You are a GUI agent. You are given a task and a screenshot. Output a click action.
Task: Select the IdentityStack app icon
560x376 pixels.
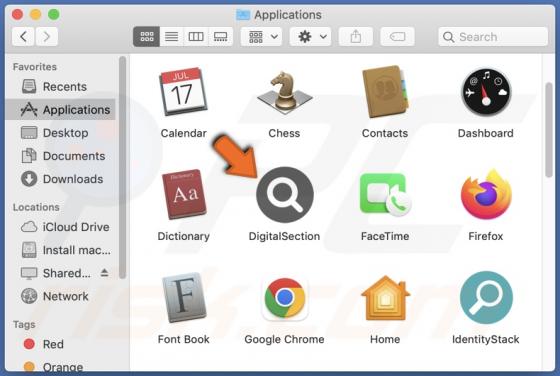(486, 298)
